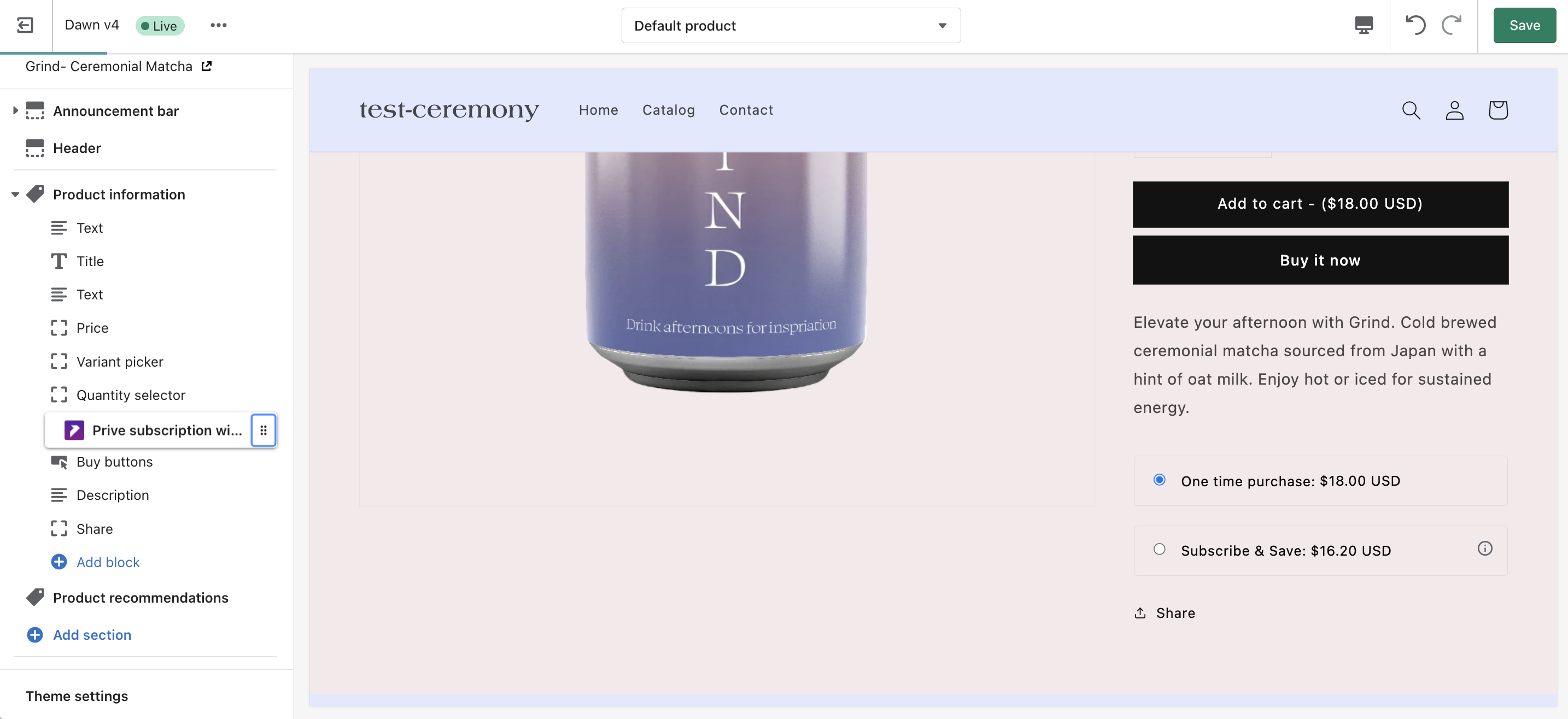Click the Add block link

point(108,562)
